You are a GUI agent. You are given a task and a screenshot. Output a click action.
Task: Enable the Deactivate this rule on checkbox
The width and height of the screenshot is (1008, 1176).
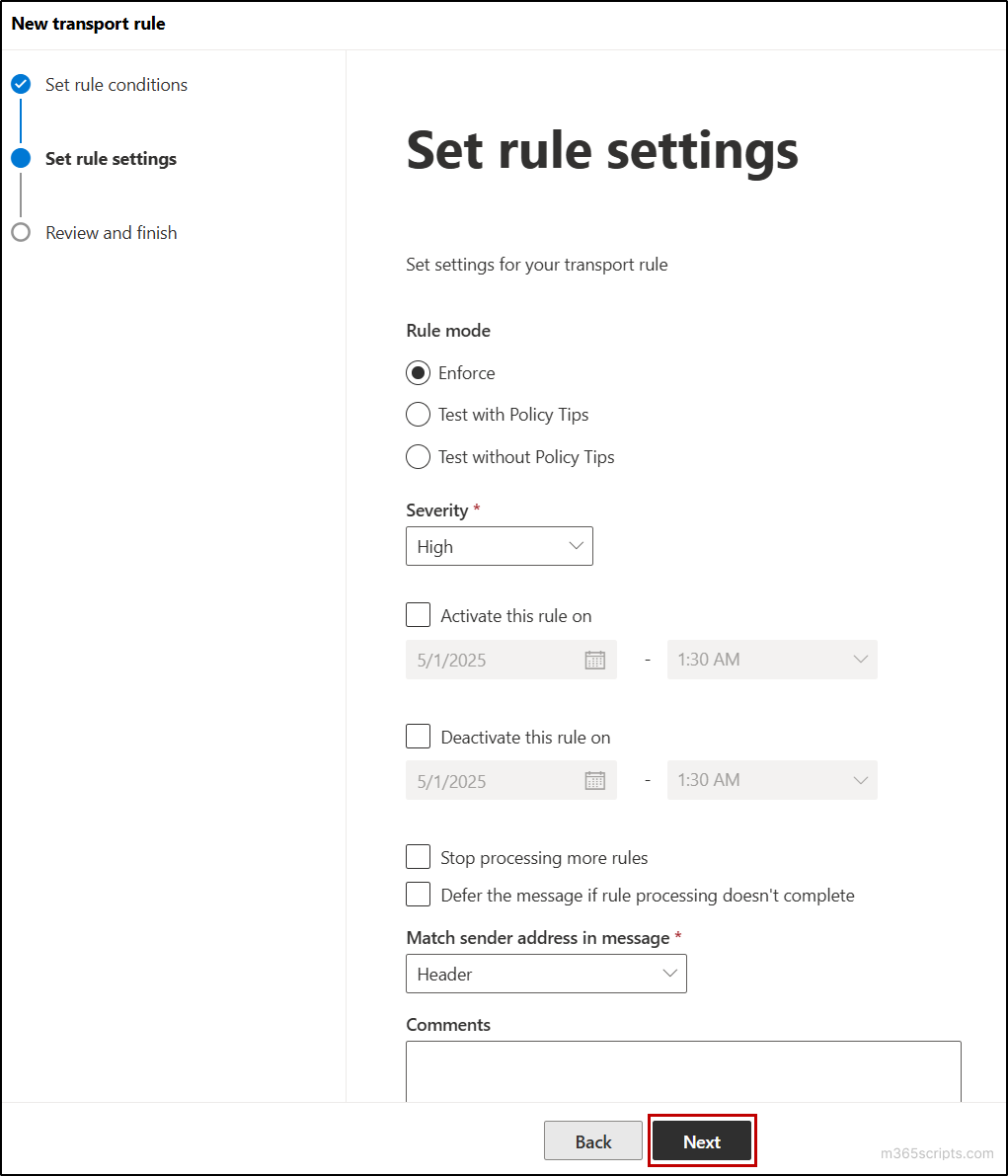point(418,736)
